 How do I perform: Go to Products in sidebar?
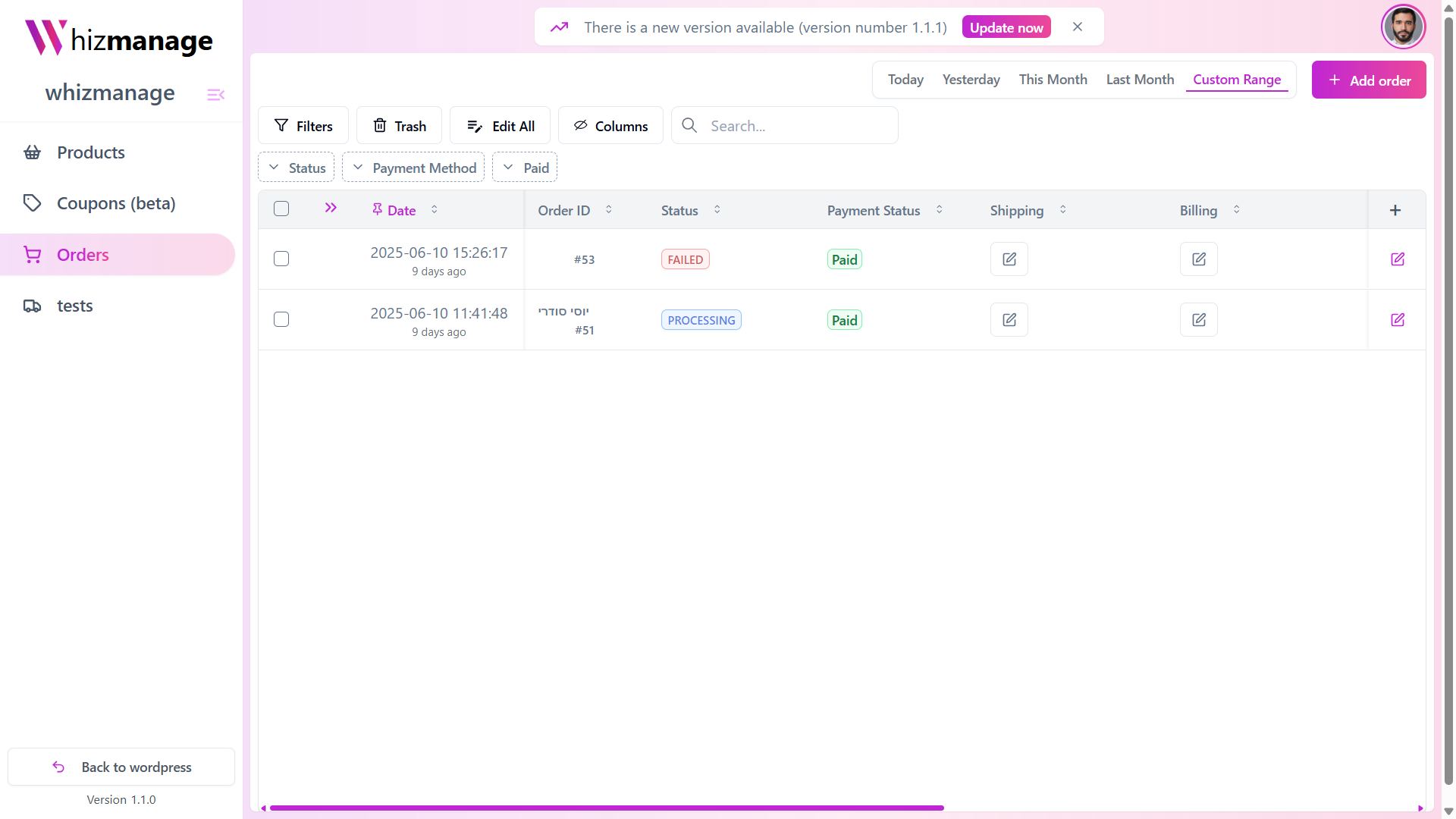[91, 152]
